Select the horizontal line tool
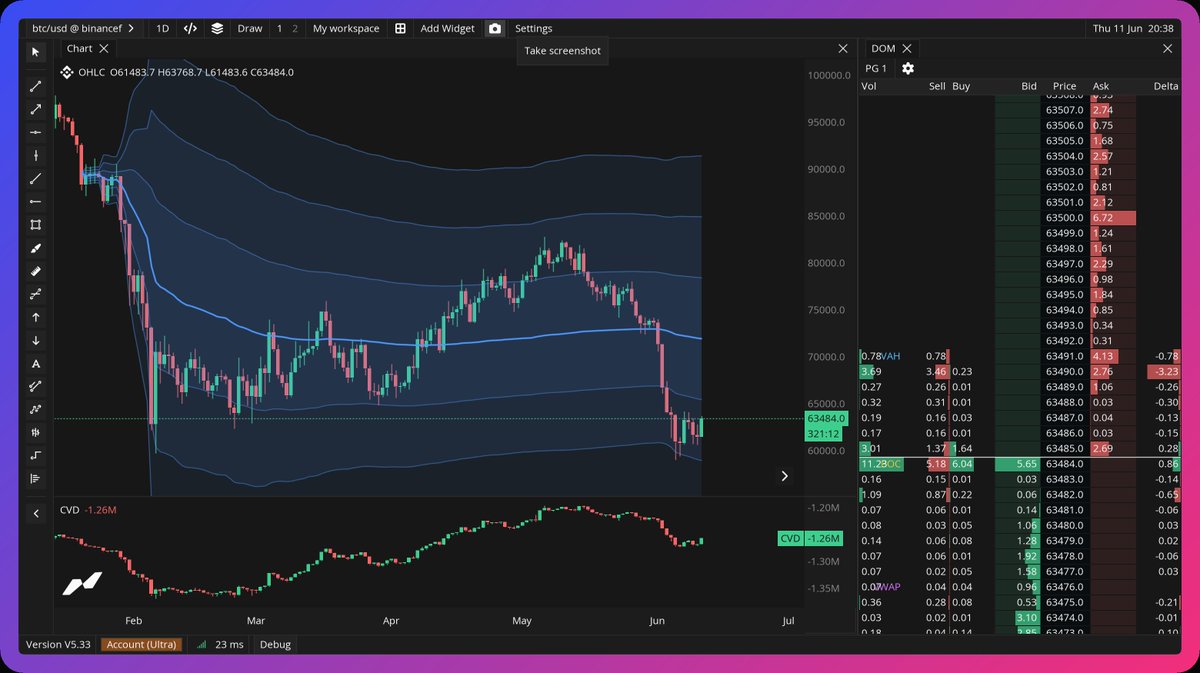 [x=36, y=132]
